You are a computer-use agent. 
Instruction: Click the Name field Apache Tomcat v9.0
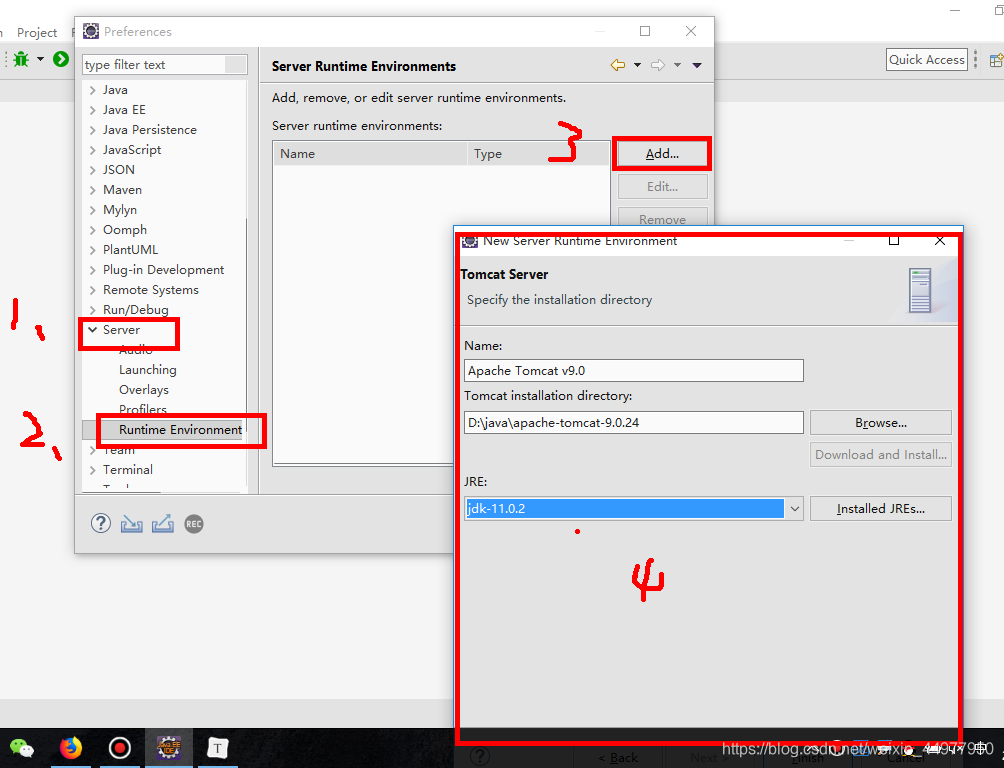pos(633,371)
